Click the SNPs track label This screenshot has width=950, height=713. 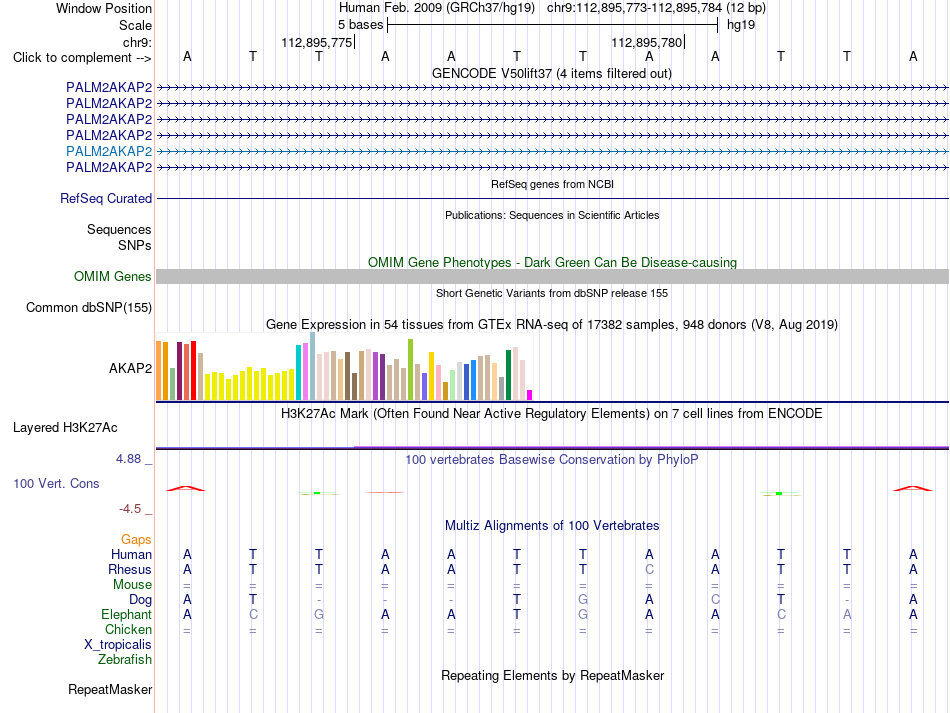[135, 245]
